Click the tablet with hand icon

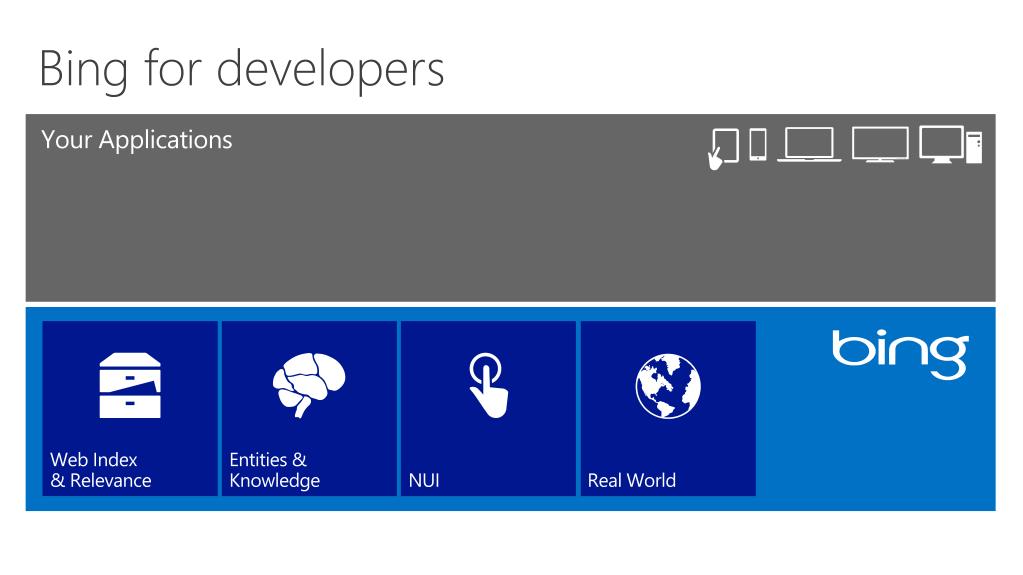tap(724, 148)
